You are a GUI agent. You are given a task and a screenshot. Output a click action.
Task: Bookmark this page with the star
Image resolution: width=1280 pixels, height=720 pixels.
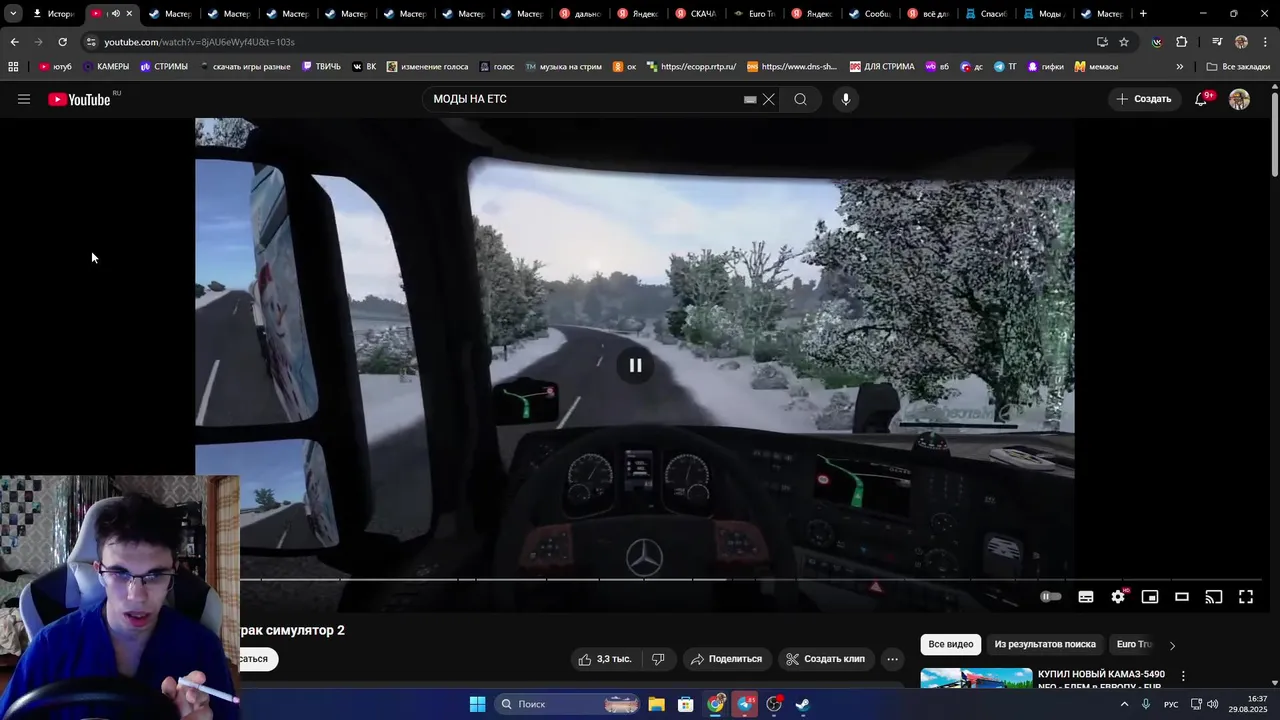[x=1124, y=42]
